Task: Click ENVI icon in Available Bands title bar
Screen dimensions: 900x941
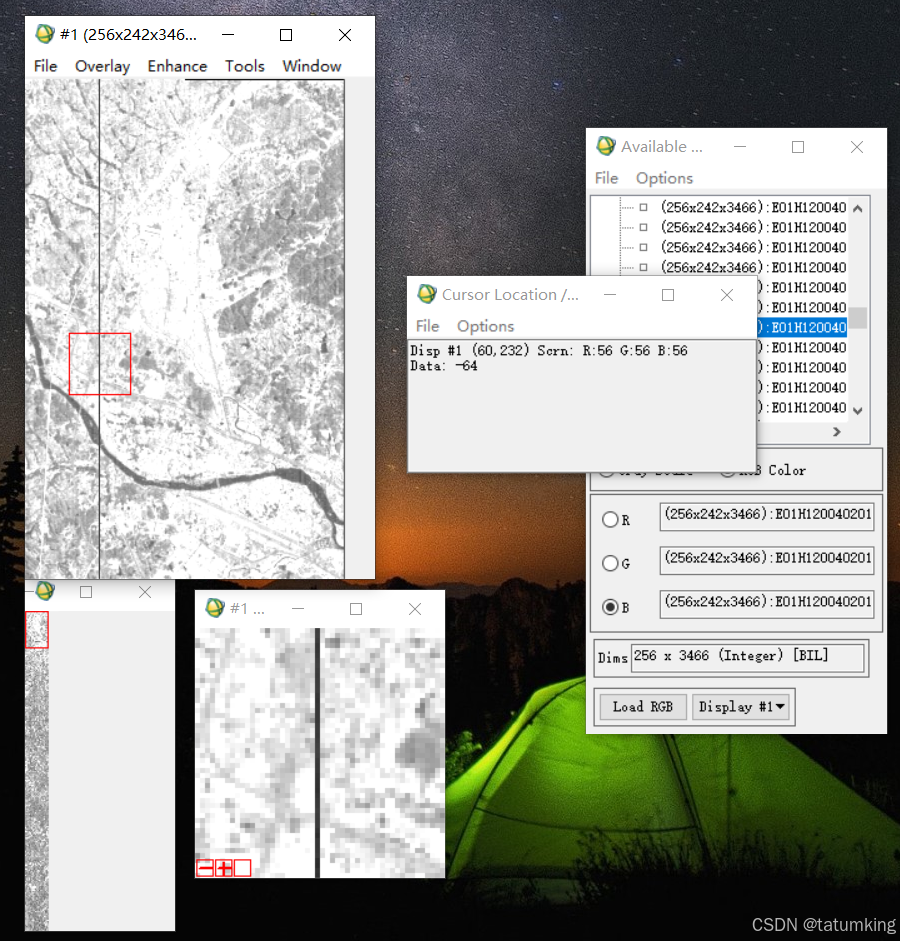Action: coord(606,146)
